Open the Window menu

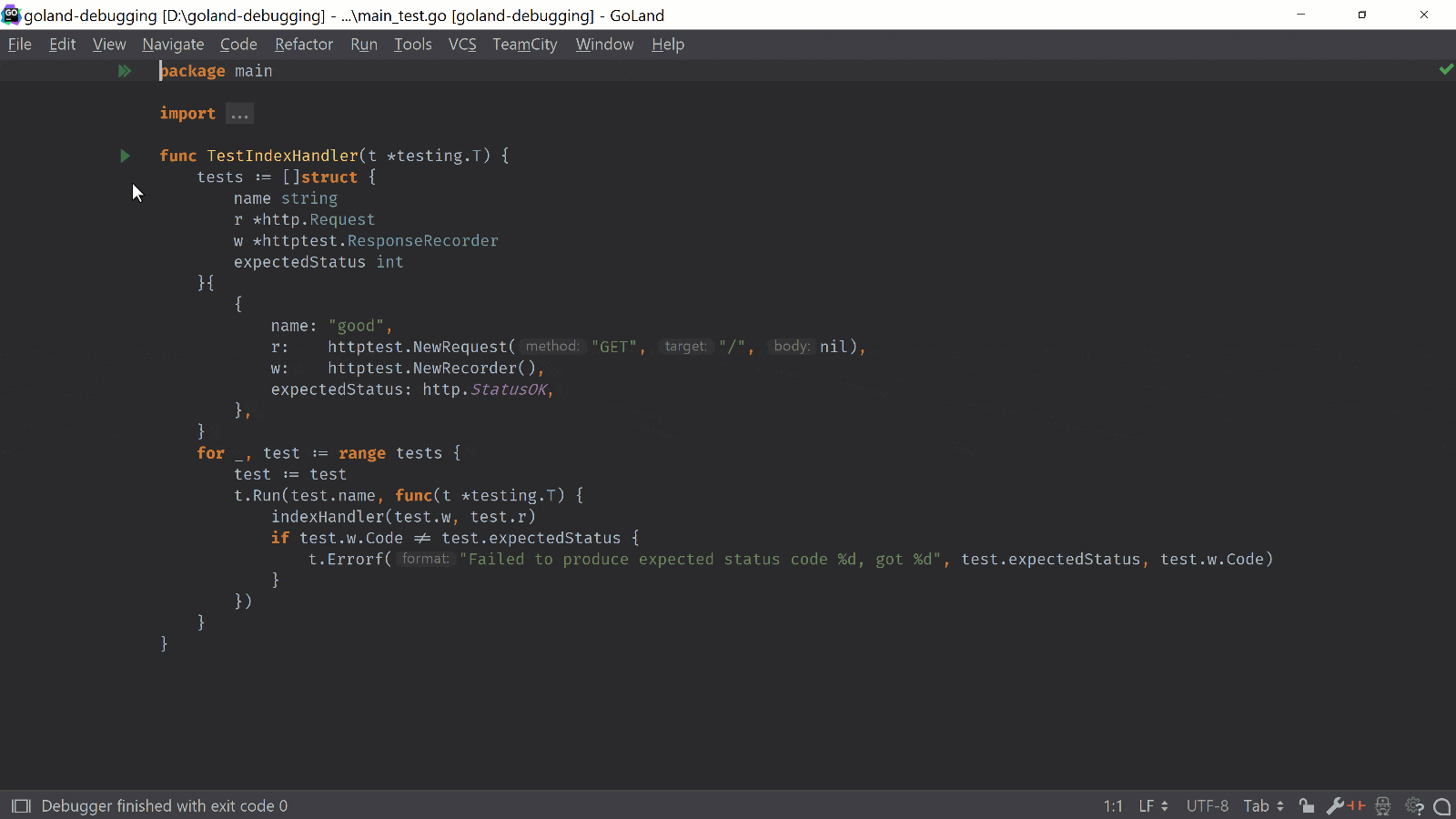604,45
